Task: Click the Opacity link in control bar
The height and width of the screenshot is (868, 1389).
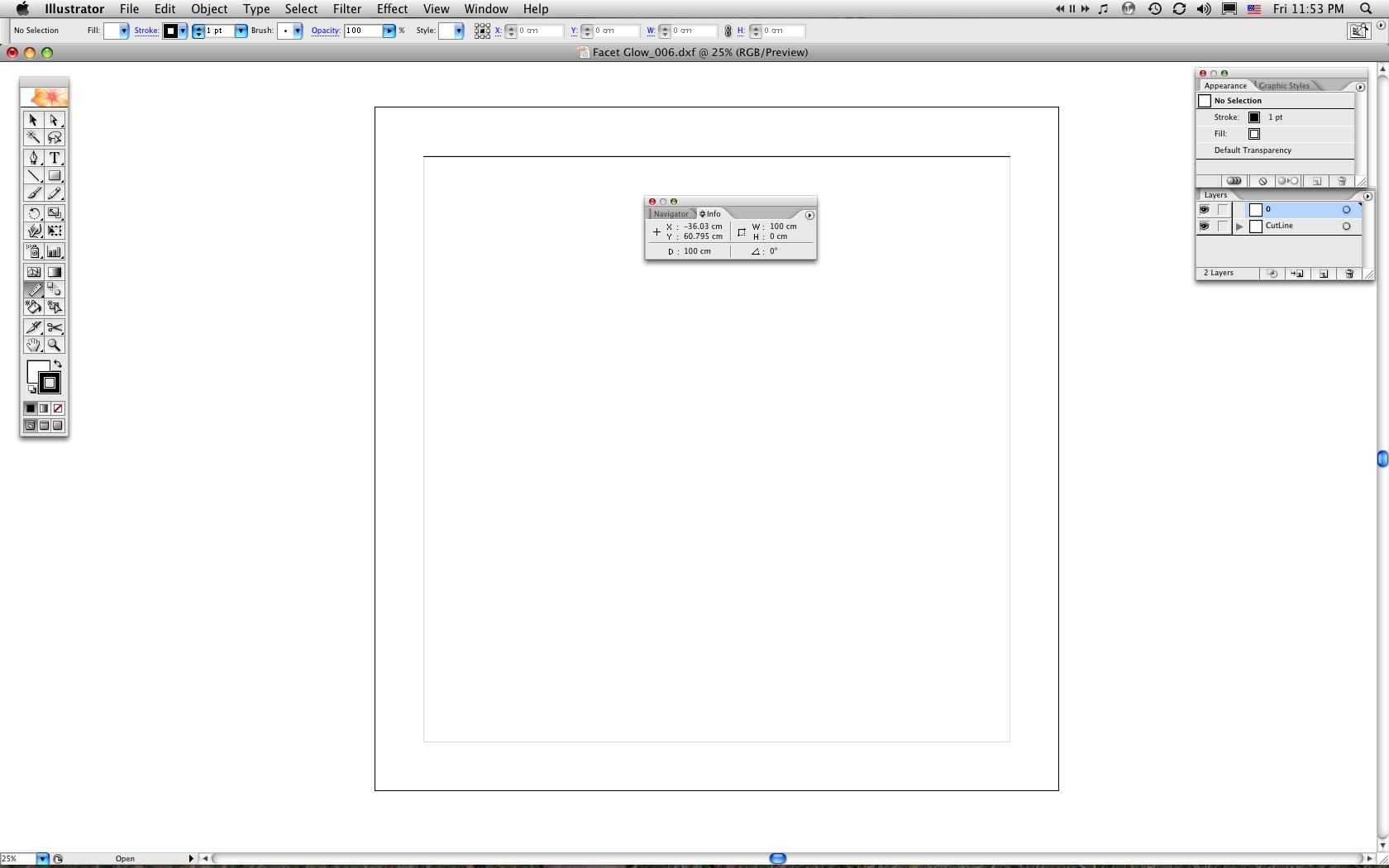Action: coord(326,31)
